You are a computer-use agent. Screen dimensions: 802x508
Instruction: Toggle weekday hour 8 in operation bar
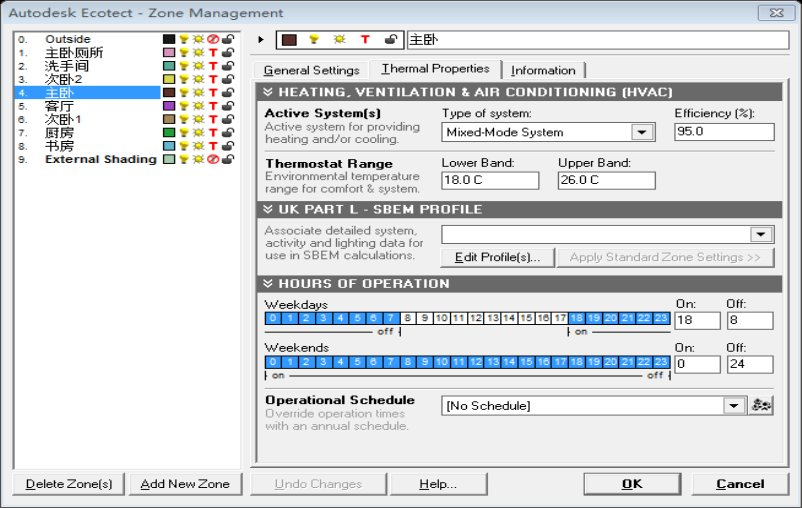(x=407, y=318)
